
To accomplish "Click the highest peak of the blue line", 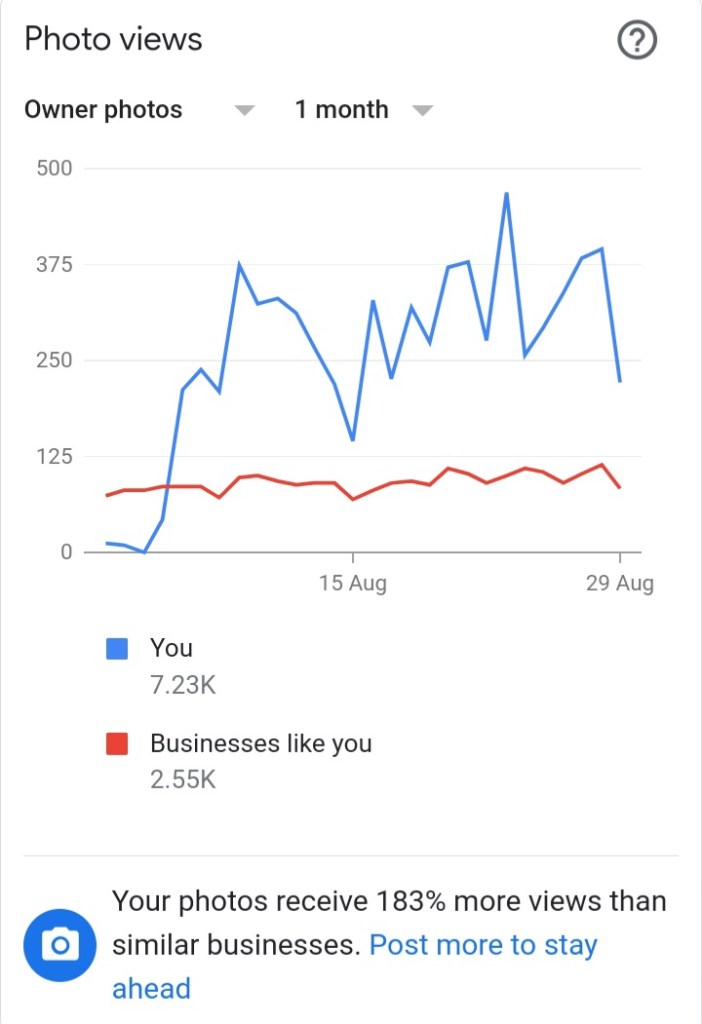I will tap(506, 194).
